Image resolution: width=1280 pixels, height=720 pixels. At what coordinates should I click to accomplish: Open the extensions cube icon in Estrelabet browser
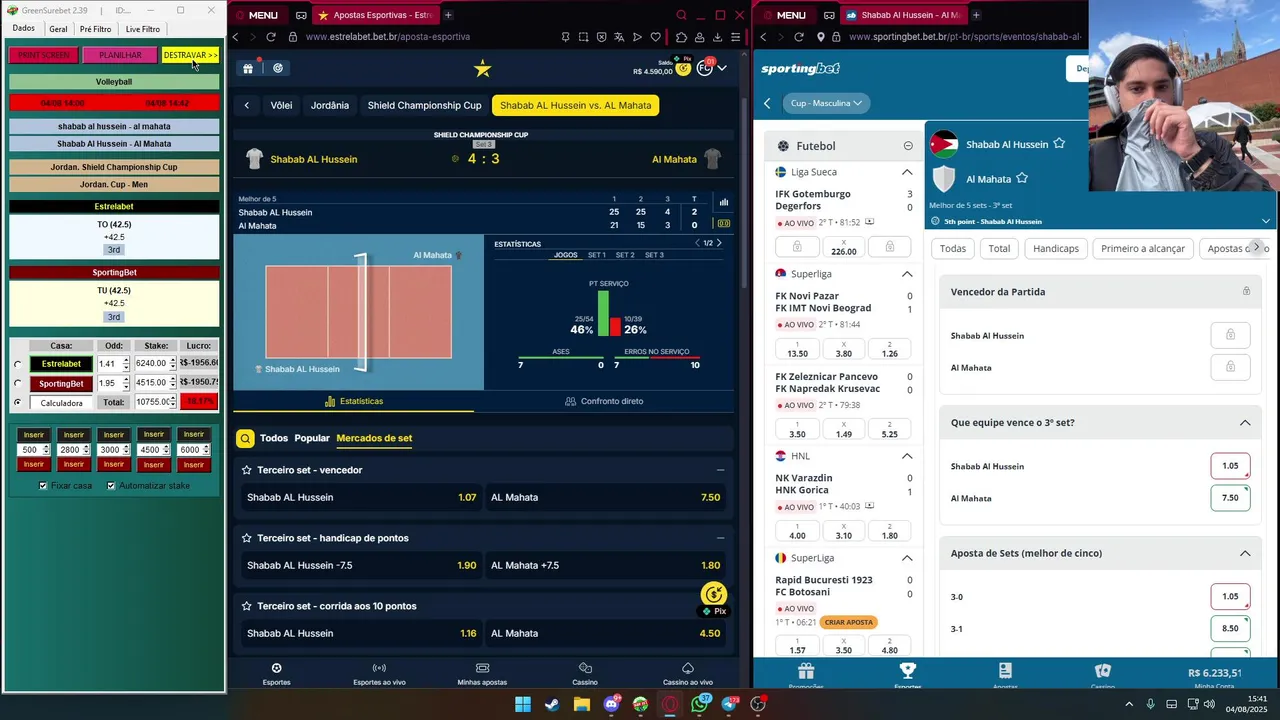[682, 37]
